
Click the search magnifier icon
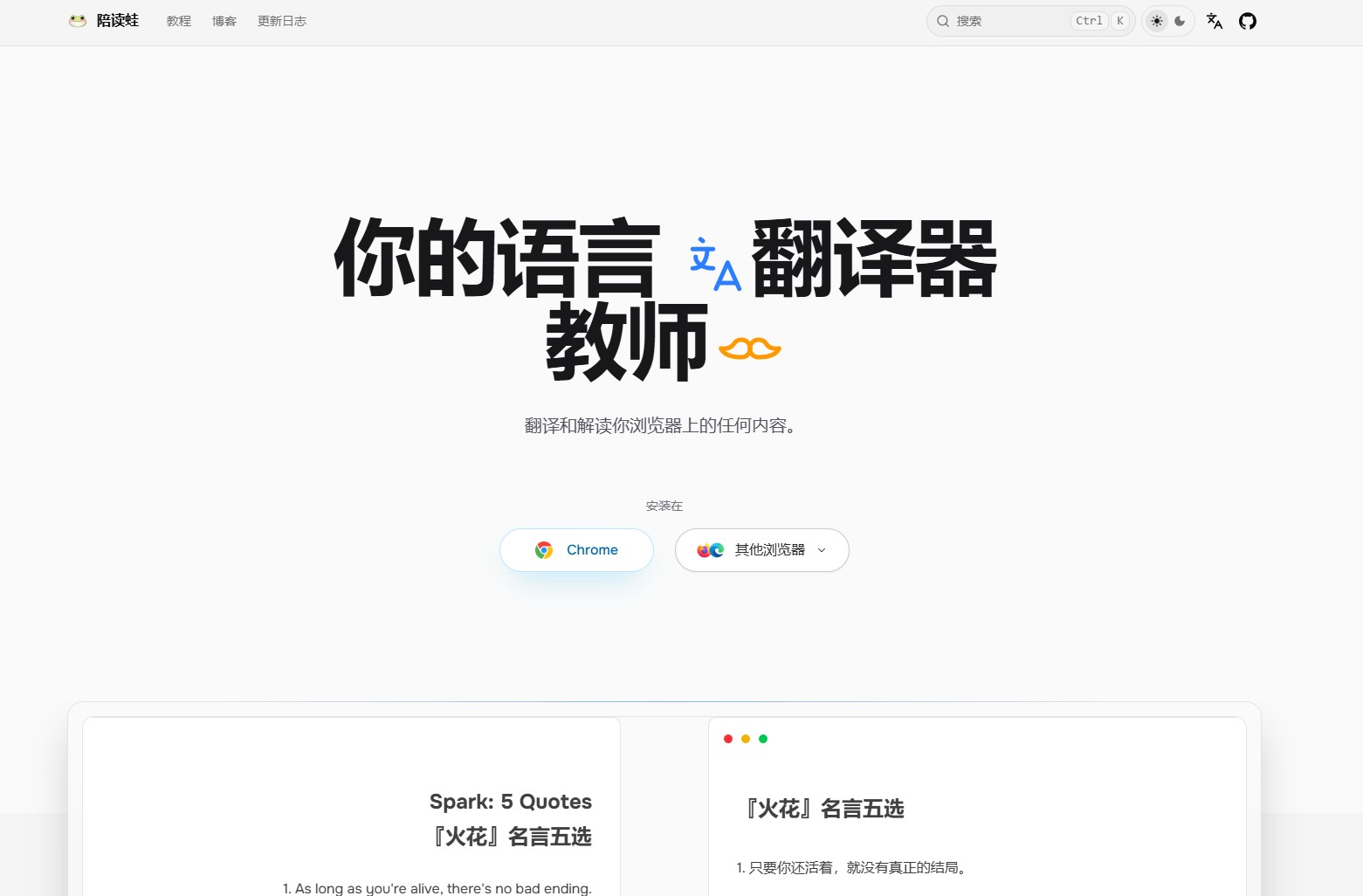point(943,21)
